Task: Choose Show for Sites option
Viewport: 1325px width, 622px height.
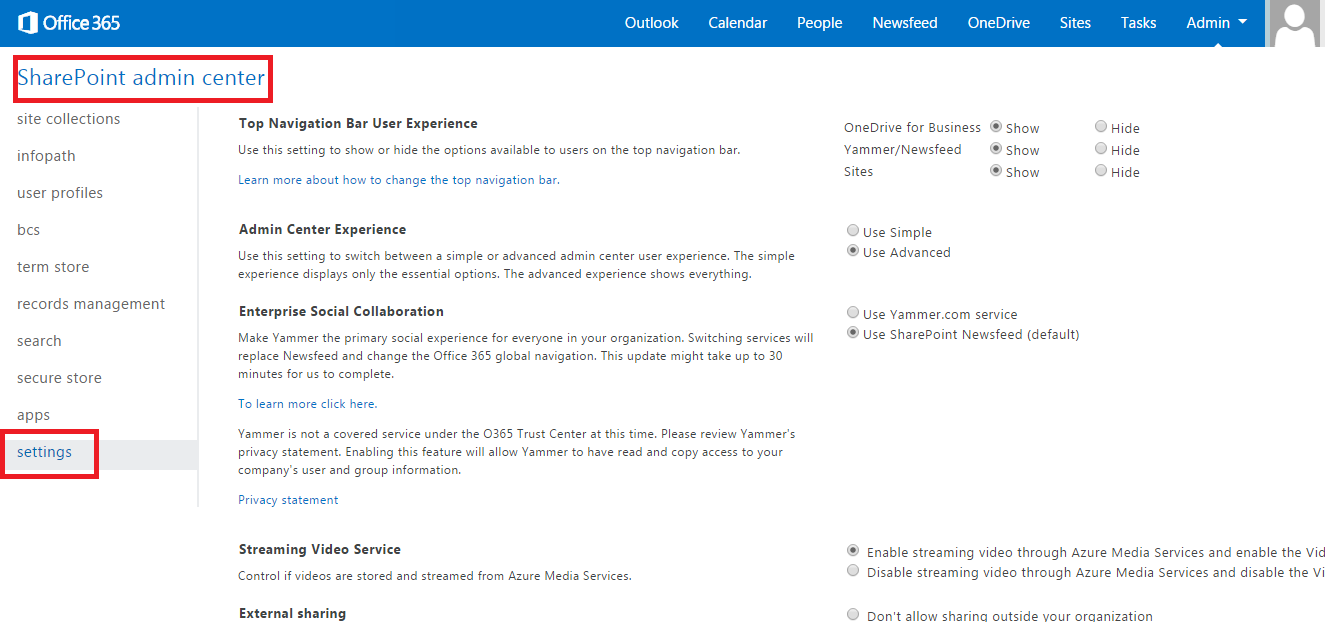Action: coord(996,171)
